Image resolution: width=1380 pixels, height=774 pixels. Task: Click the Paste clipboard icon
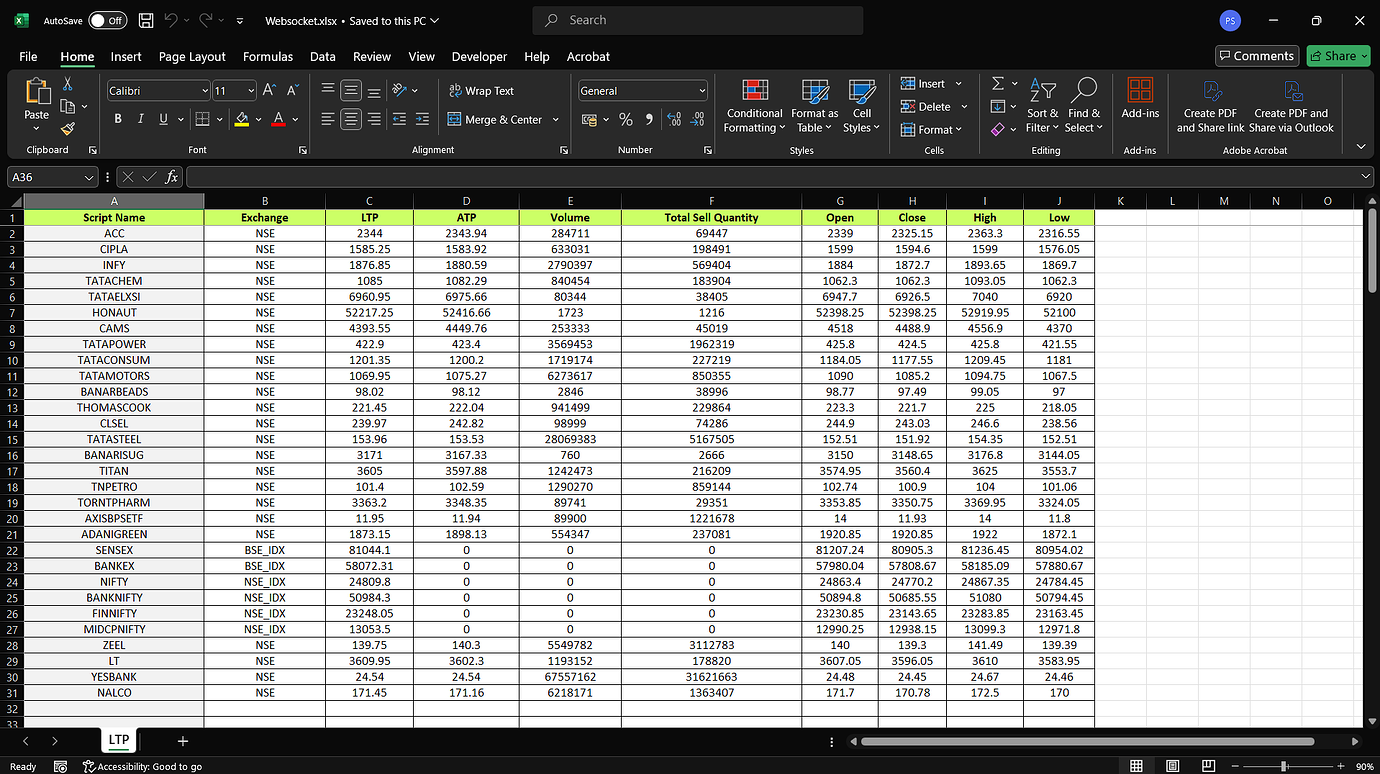click(37, 92)
